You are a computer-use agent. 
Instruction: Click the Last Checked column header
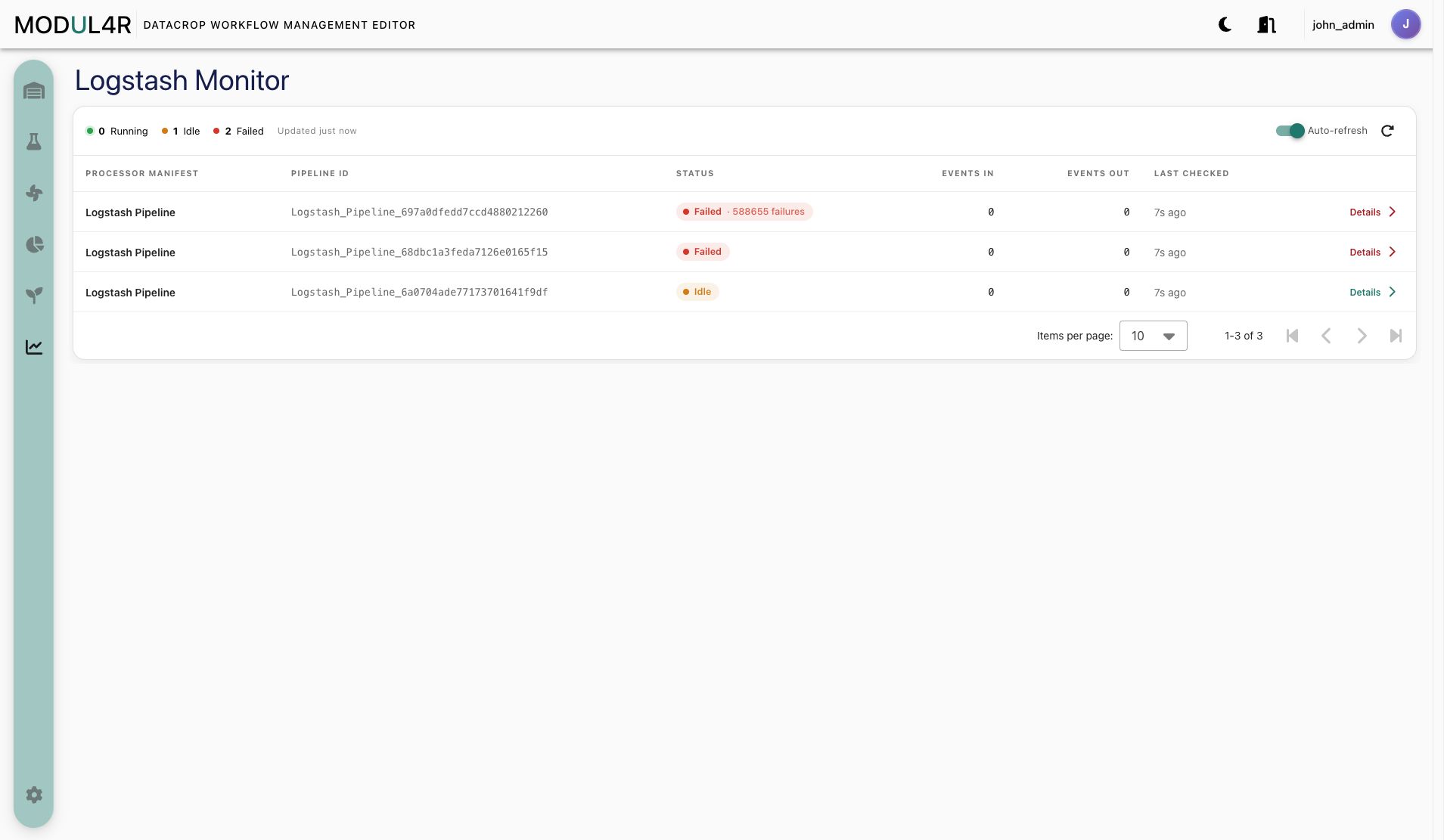(x=1191, y=173)
